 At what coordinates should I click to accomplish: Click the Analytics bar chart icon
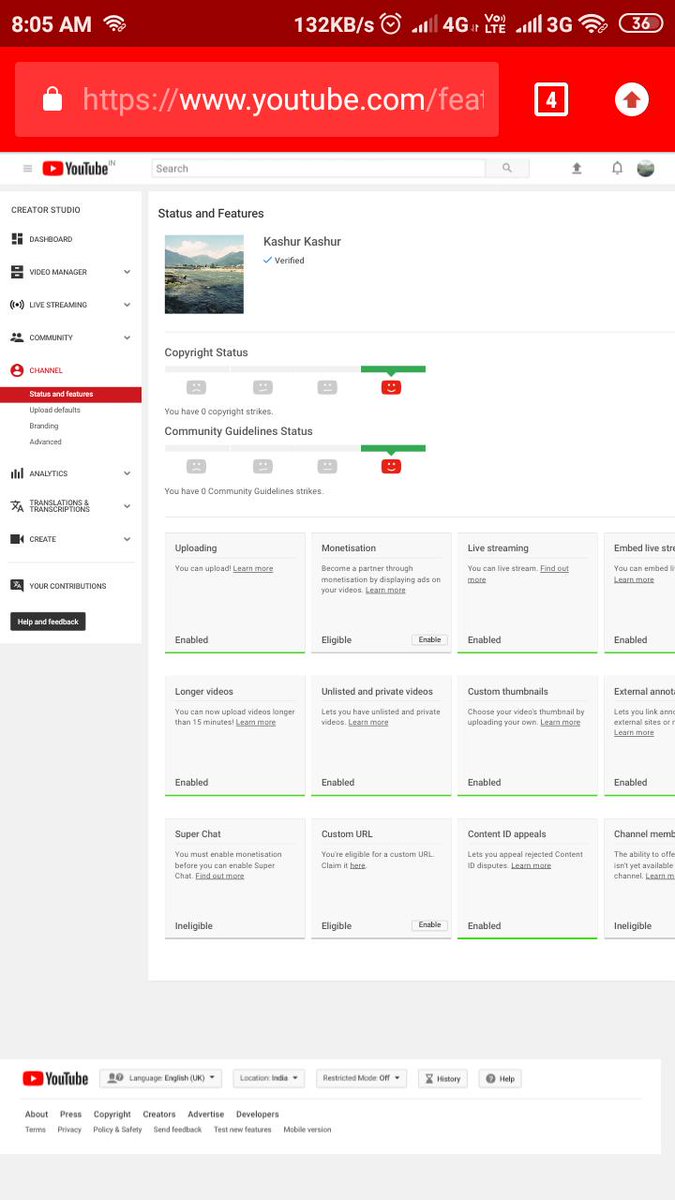[x=17, y=474]
